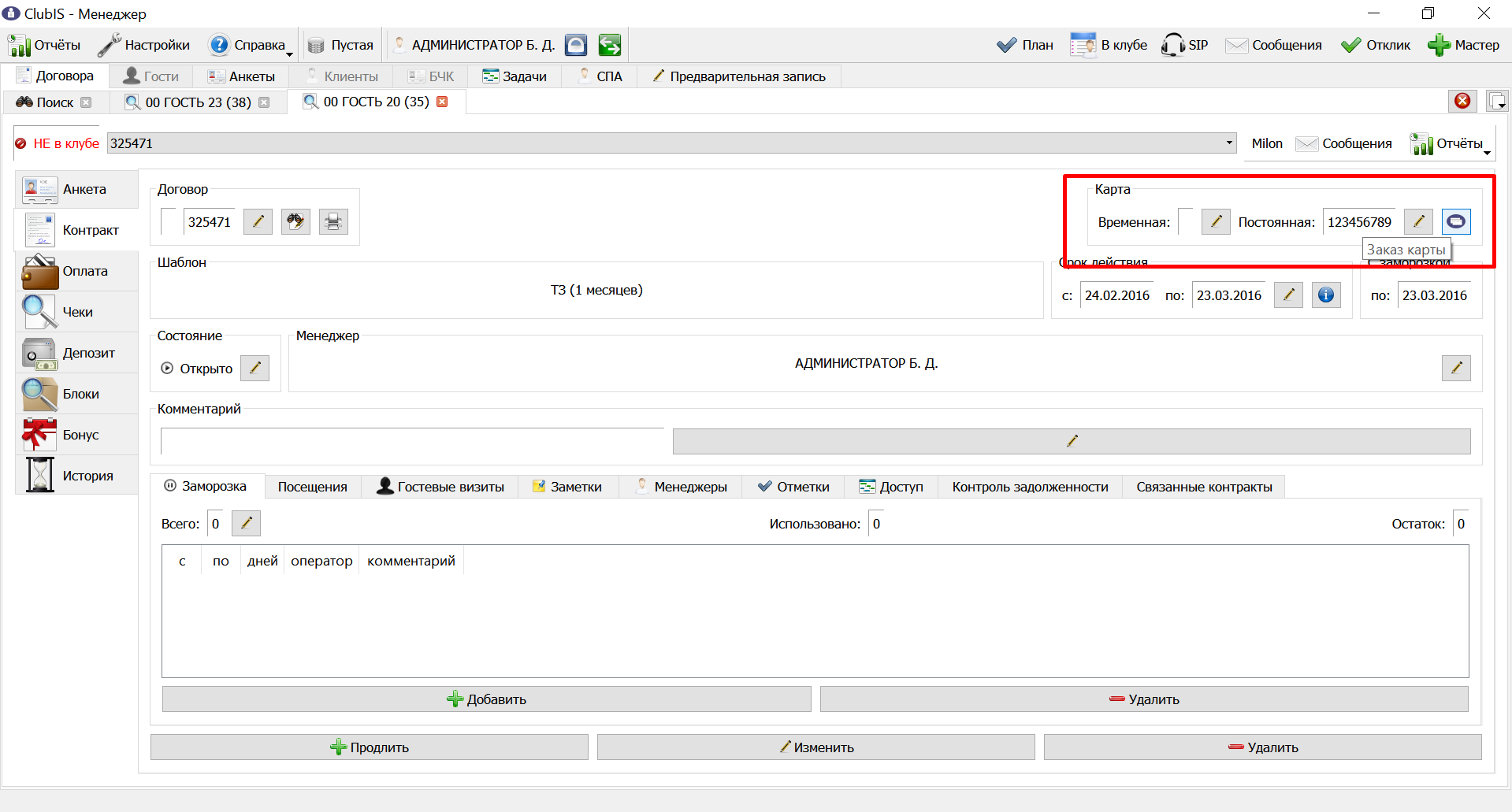Image resolution: width=1512 pixels, height=812 pixels.
Task: Open the Справка dropdown menu
Action: point(251,45)
